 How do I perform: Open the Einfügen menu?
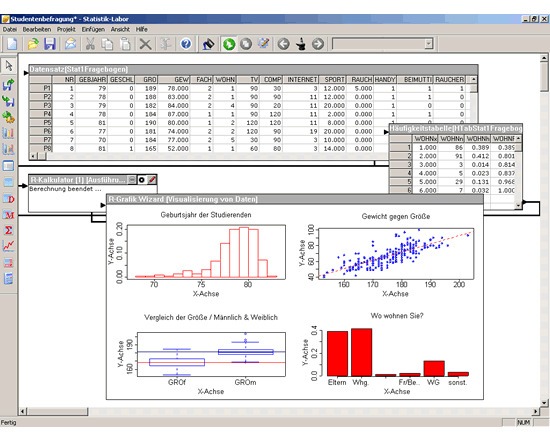click(x=93, y=29)
